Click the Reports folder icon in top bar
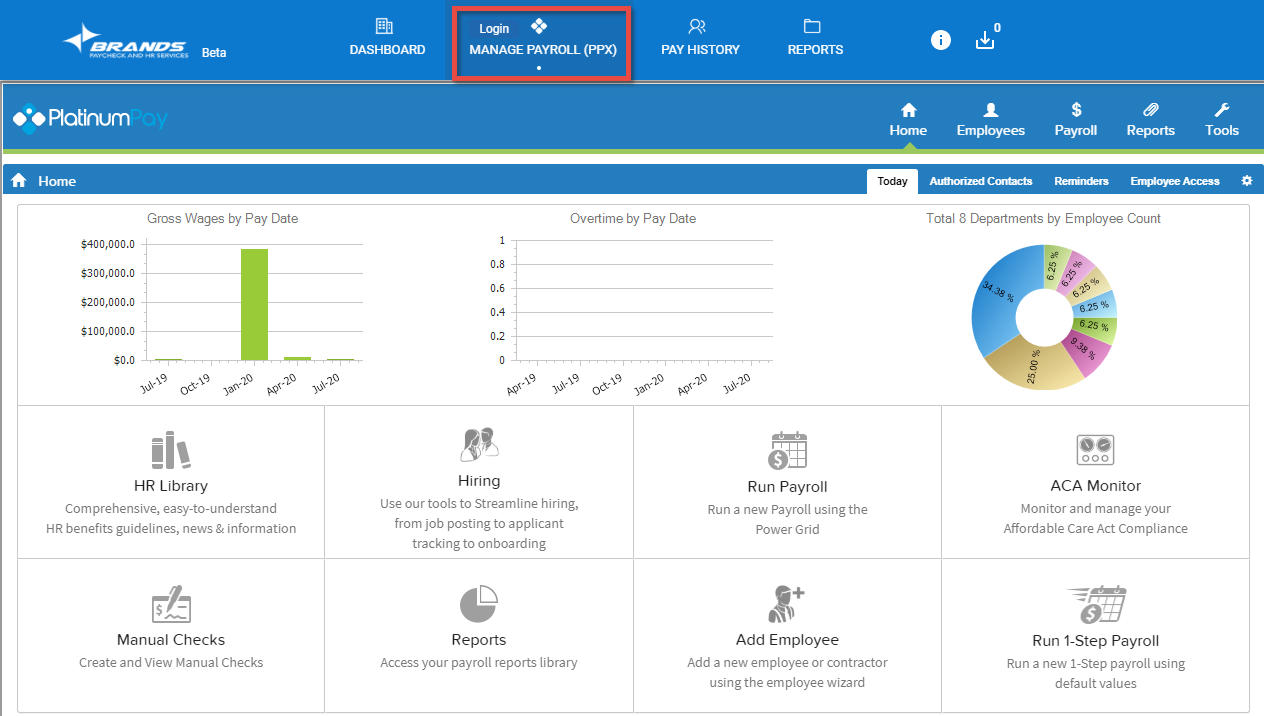 coord(812,26)
